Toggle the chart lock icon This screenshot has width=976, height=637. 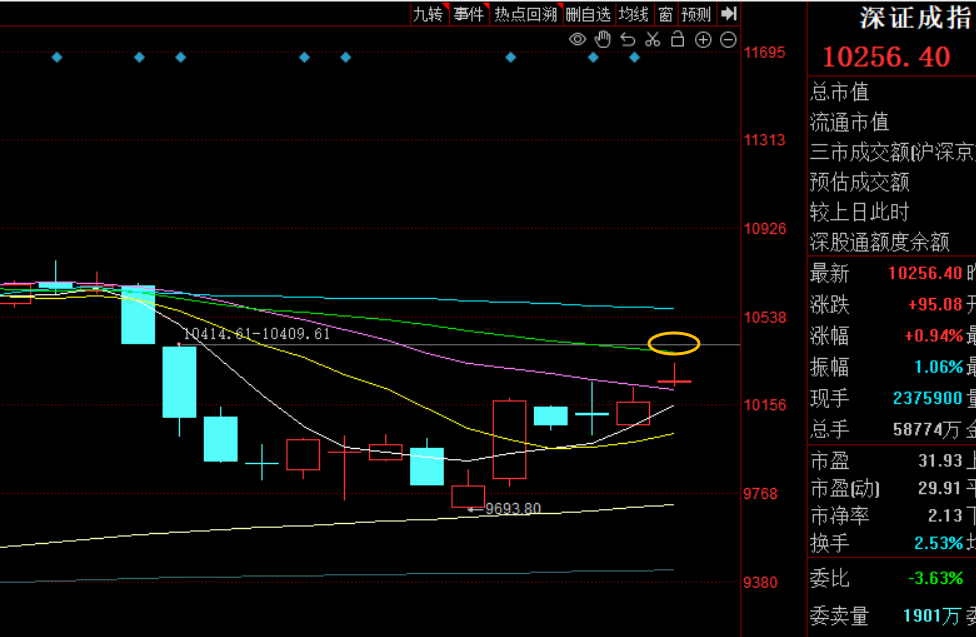(x=678, y=40)
